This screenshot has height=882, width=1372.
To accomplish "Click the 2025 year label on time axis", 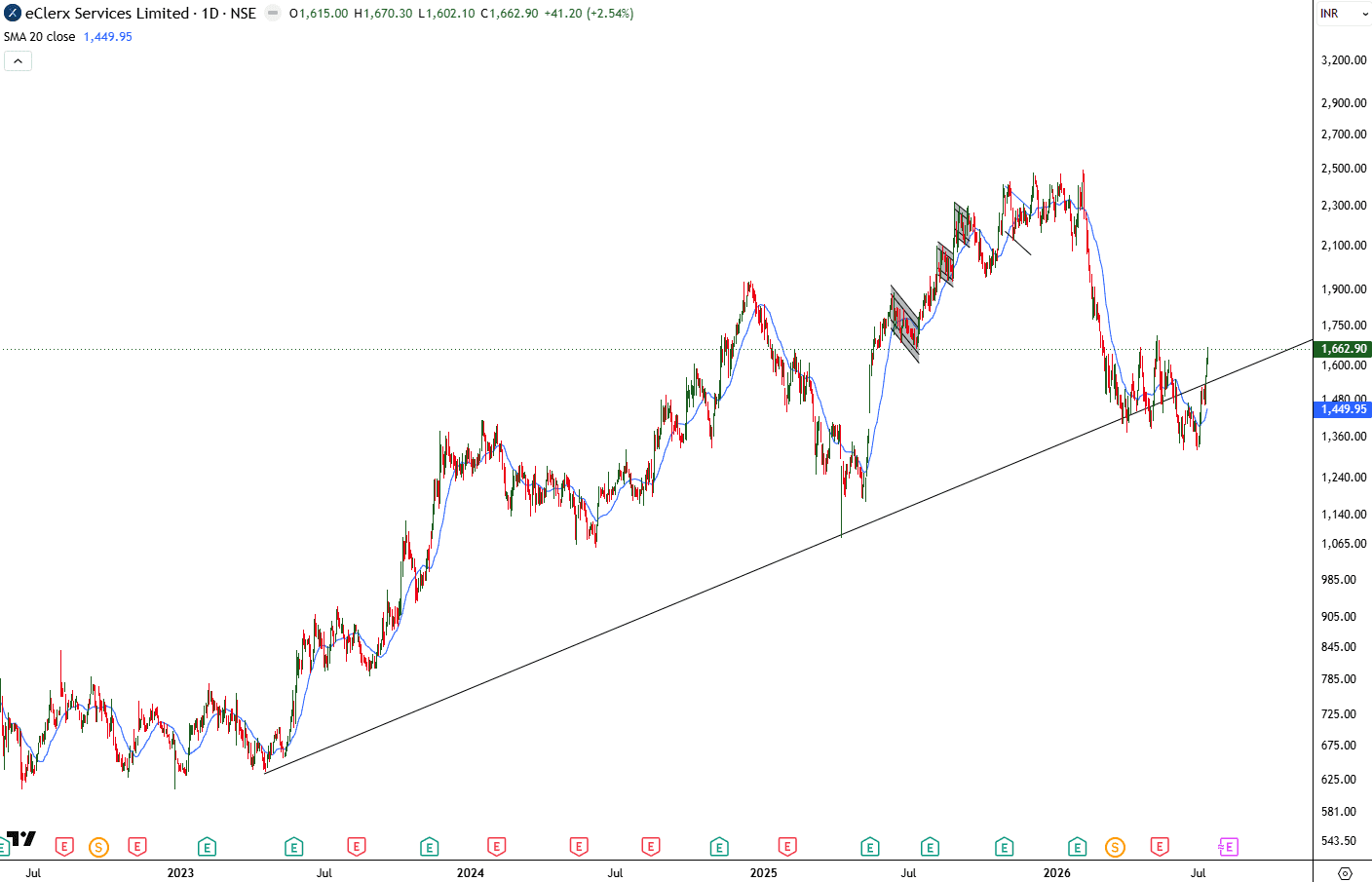I will [x=764, y=873].
